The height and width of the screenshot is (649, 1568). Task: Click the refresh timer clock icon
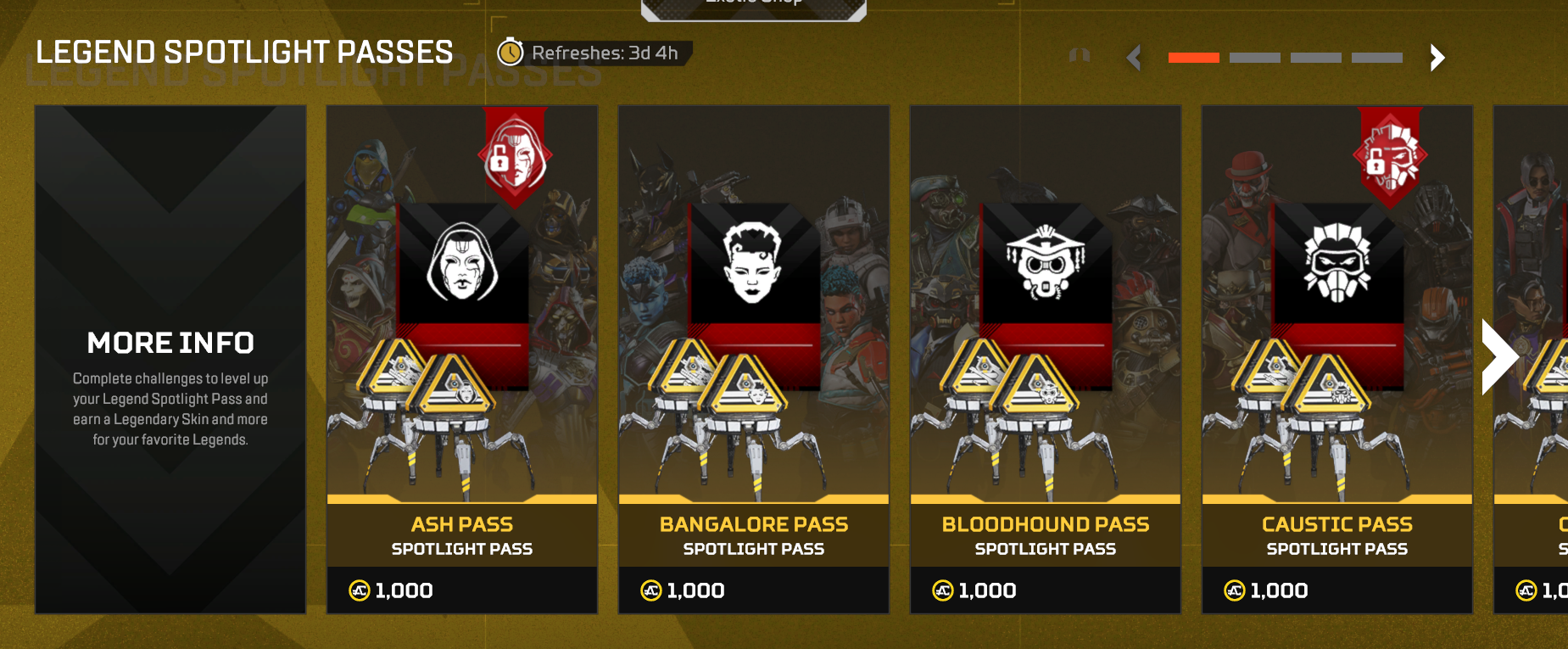pos(511,53)
